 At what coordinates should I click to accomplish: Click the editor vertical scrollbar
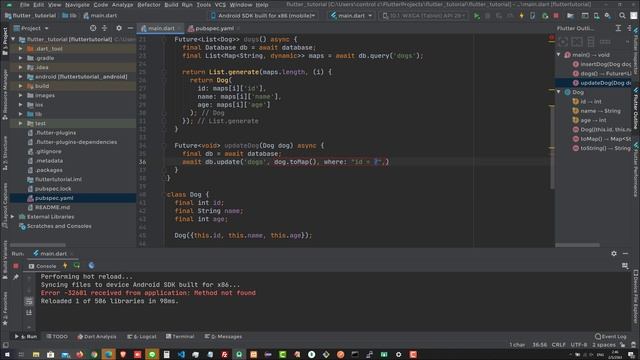[x=552, y=147]
